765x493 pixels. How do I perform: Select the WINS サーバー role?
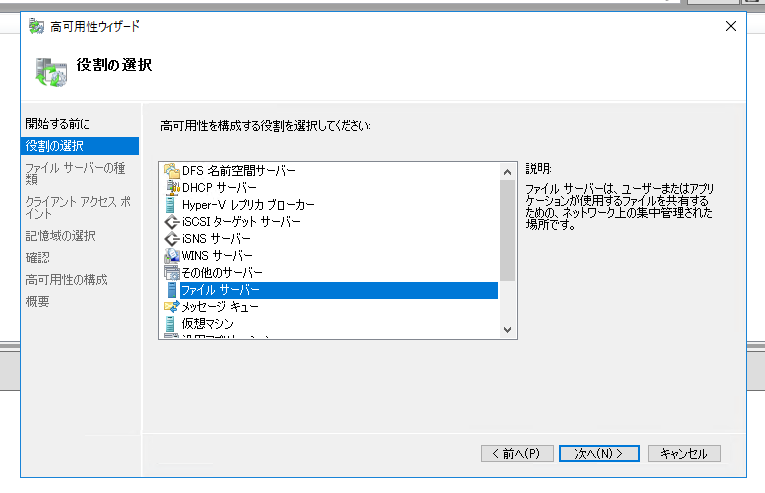(217, 256)
